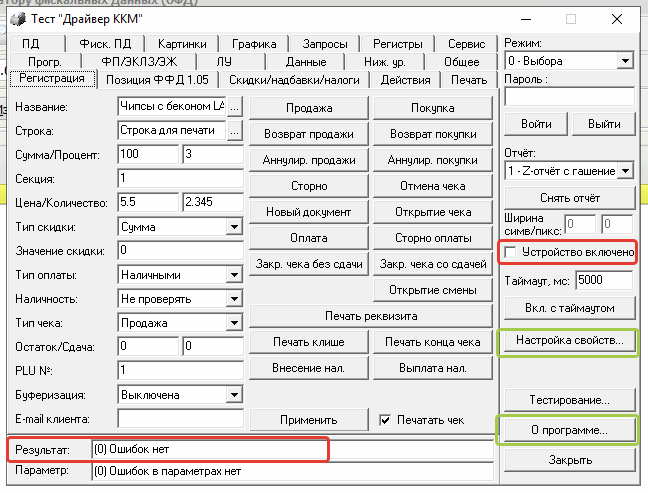Open the Тип оплаты dropdown
Image resolution: width=648 pixels, height=493 pixels.
[234, 275]
